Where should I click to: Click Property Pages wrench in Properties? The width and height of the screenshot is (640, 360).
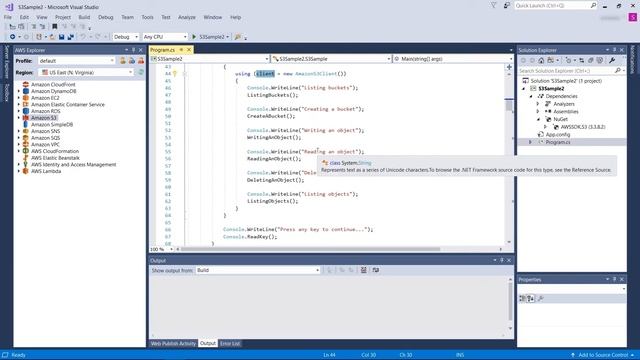541,299
